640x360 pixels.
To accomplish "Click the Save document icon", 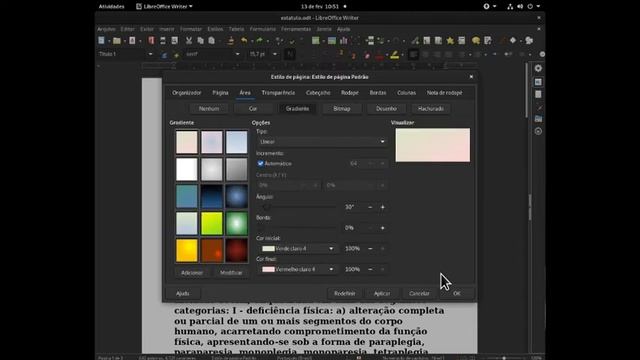I will coord(132,40).
